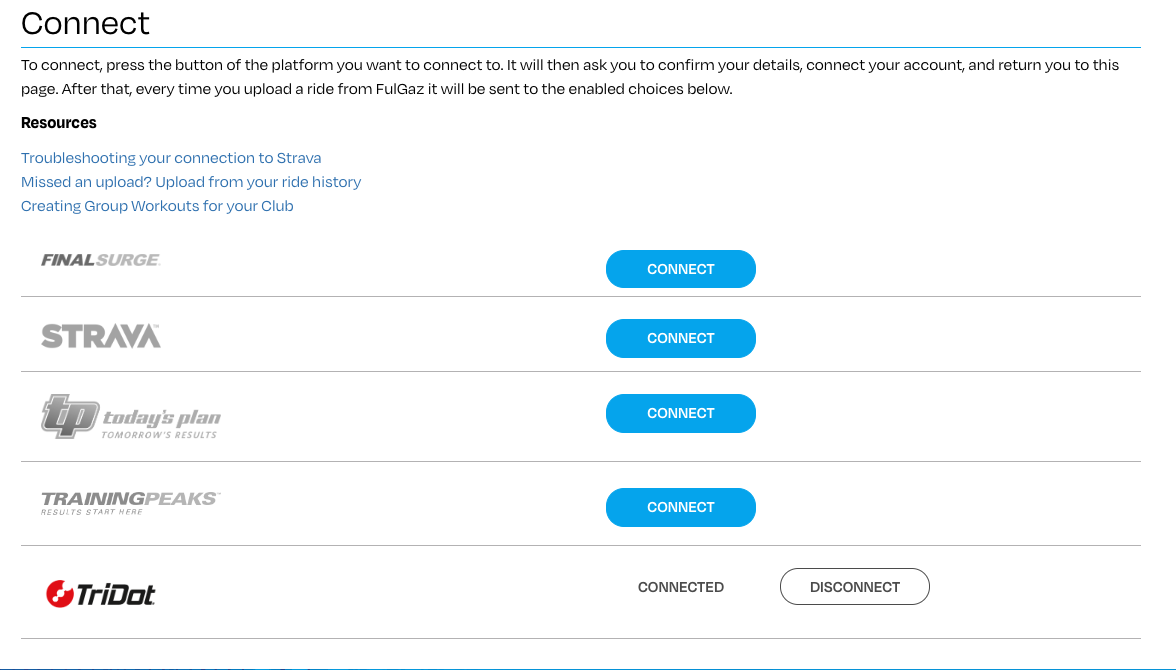Click the Connect page heading
The image size is (1176, 670).
coord(85,23)
